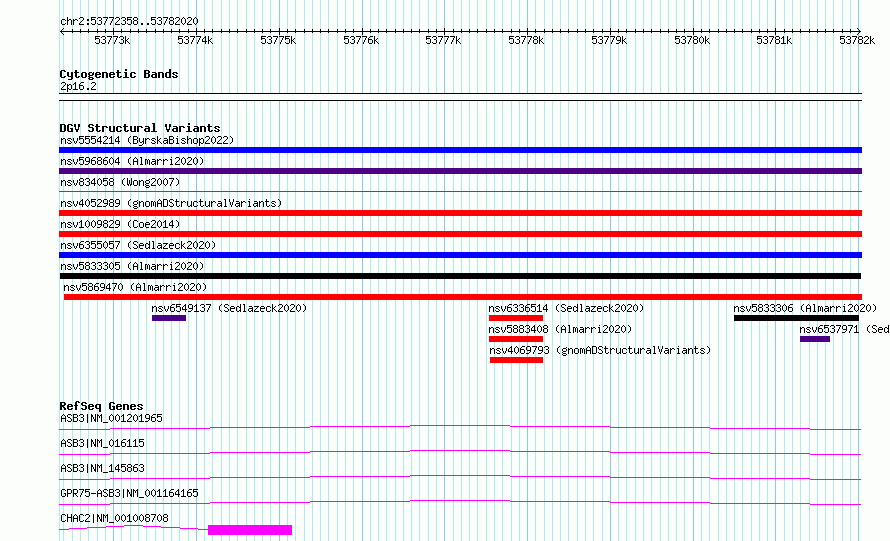Select the red nsv4052989 gnomAD variant bar
This screenshot has height=541, width=890.
click(x=460, y=213)
